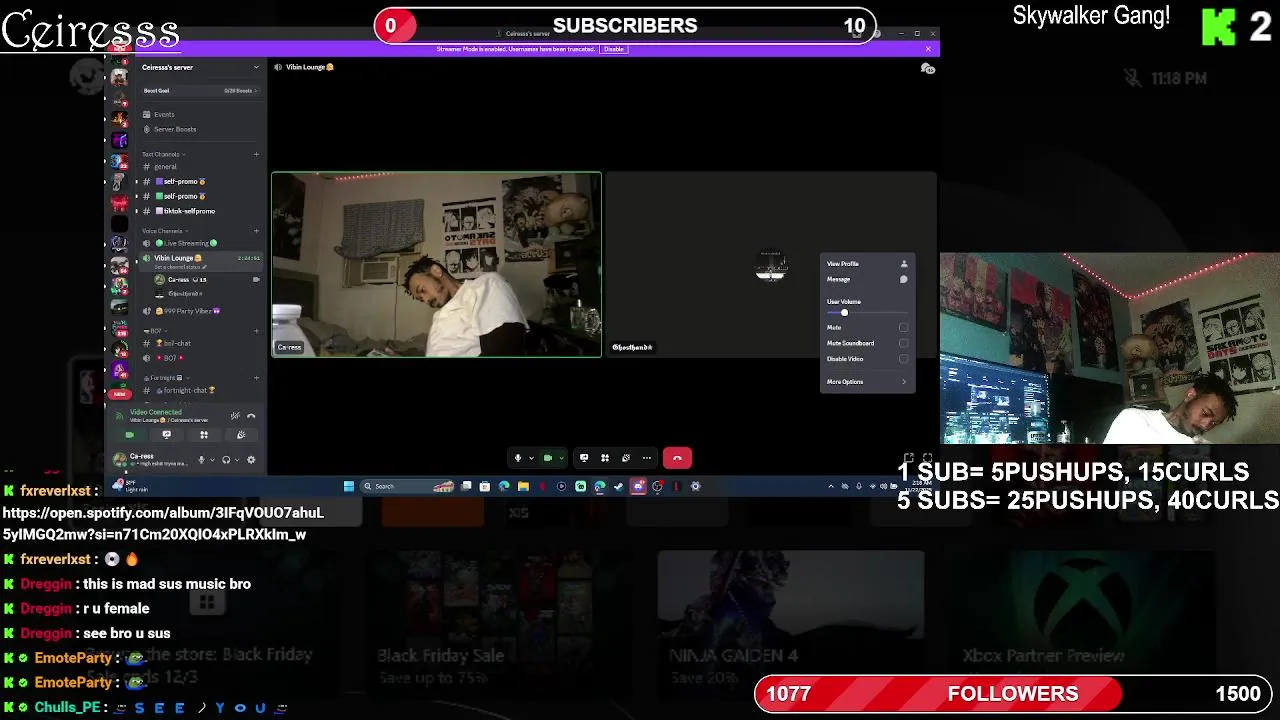Deafen with headphones icon in user panel

(x=226, y=460)
